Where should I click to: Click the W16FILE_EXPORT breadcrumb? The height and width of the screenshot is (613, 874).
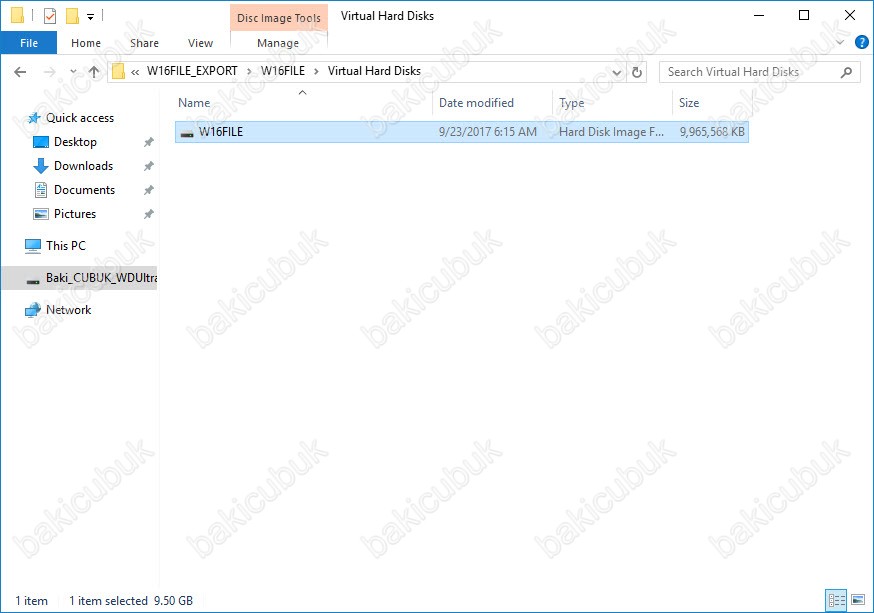pyautogui.click(x=192, y=71)
